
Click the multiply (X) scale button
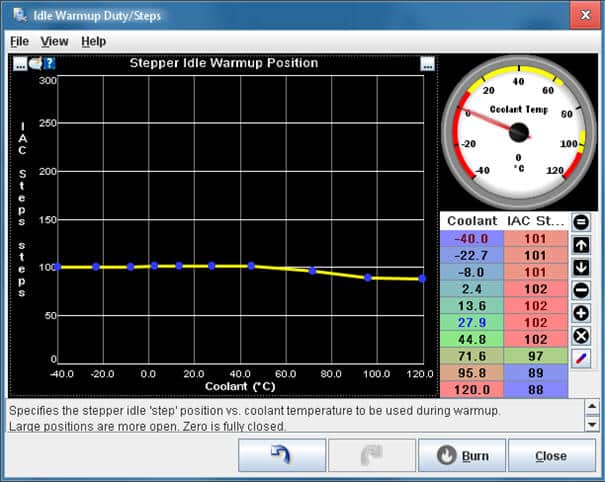tap(580, 336)
